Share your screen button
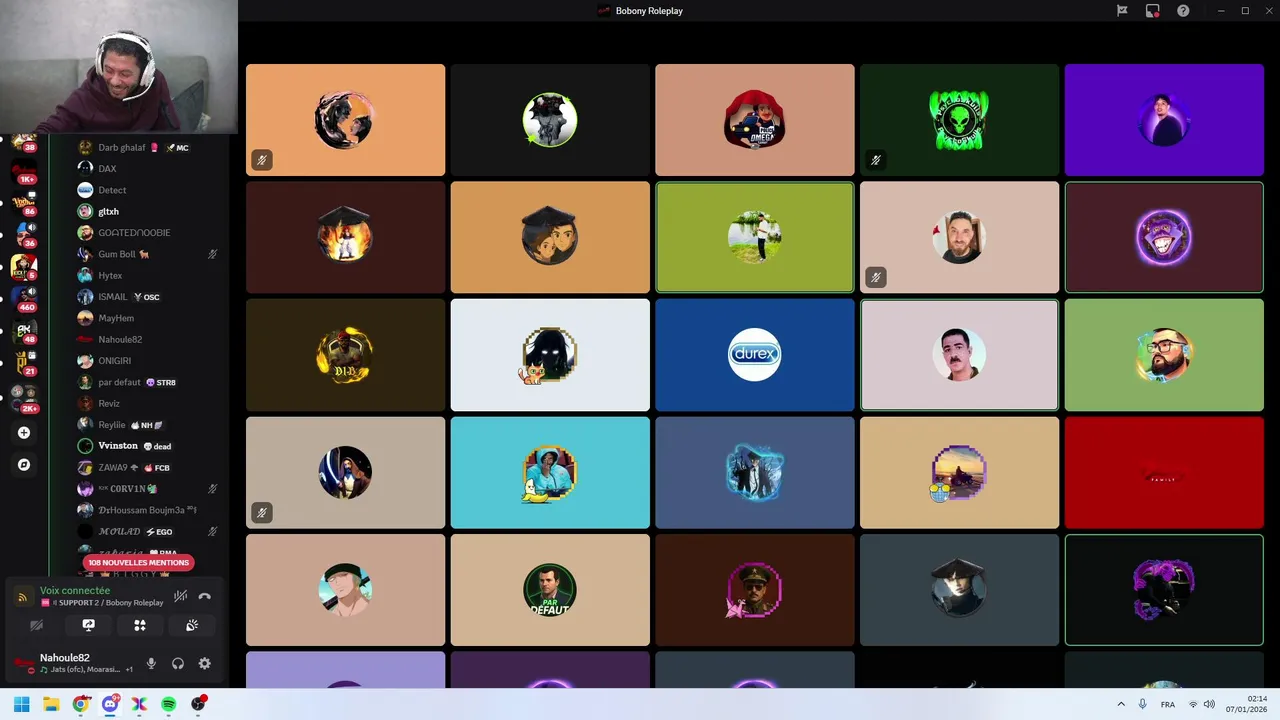The image size is (1280, 720). point(88,625)
